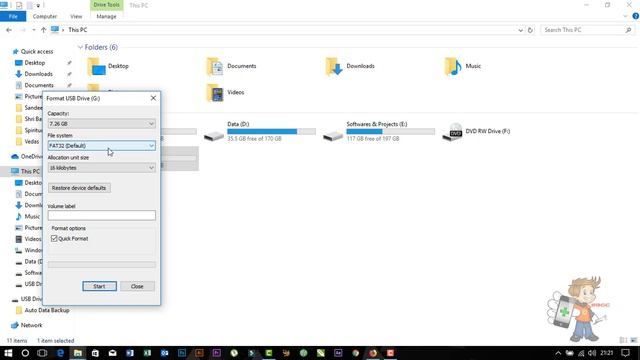Select OneDrive in navigation pane
Viewport: 640px width, 360px height.
(x=27, y=156)
